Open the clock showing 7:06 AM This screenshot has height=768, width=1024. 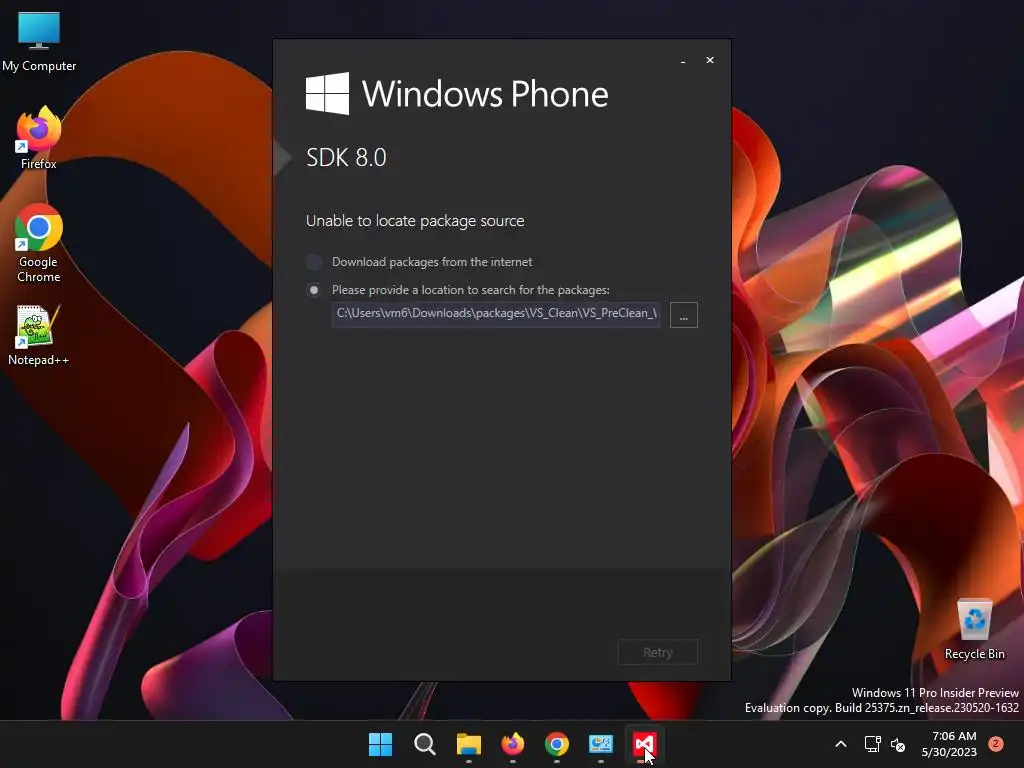(950, 744)
